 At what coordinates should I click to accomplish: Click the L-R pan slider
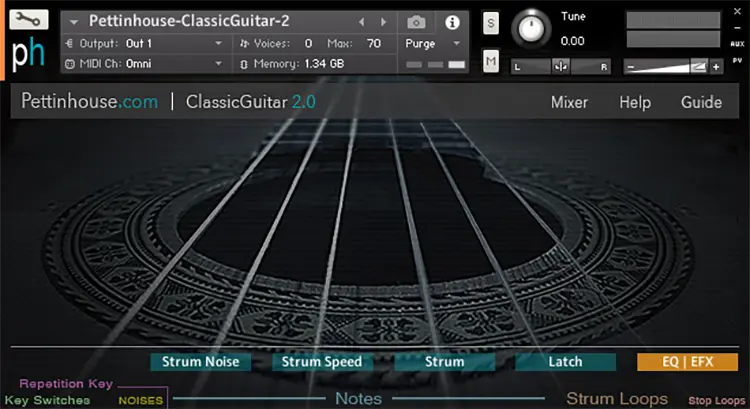(560, 67)
